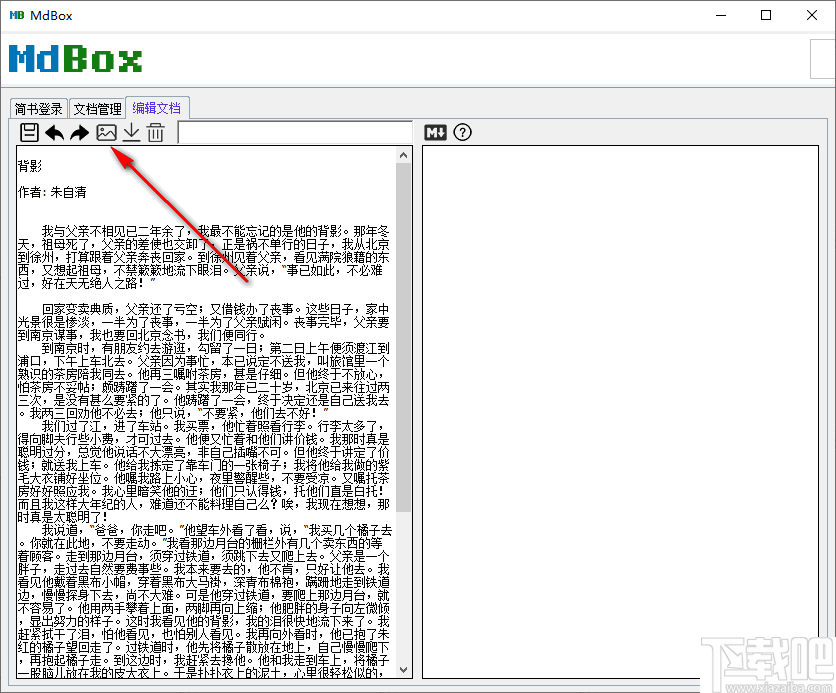
Task: Click the Download/export document icon
Action: 131,131
